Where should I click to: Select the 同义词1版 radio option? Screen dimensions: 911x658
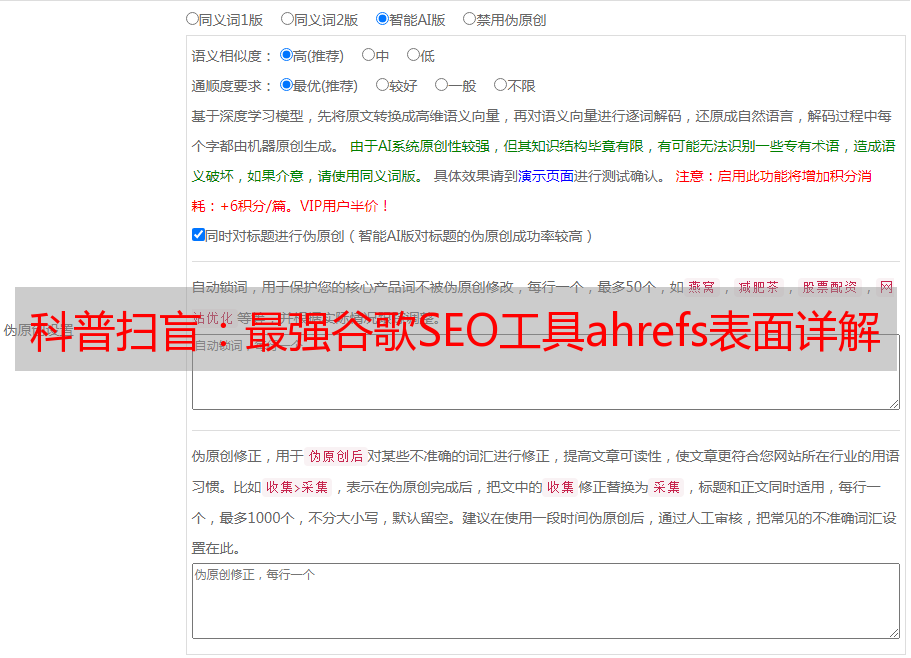(x=192, y=19)
